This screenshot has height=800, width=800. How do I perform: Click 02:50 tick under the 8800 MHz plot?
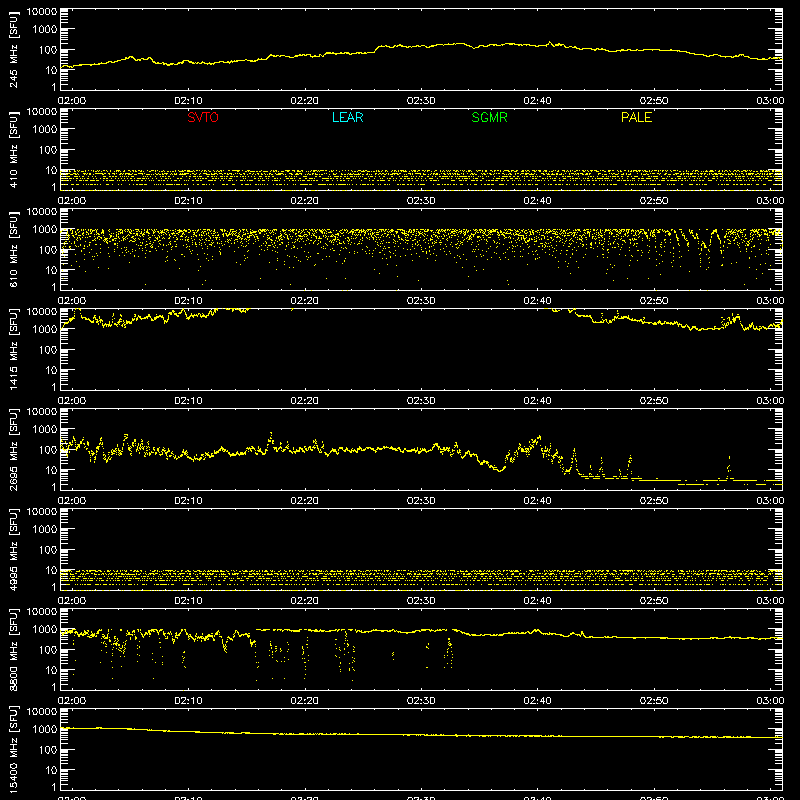coord(654,701)
